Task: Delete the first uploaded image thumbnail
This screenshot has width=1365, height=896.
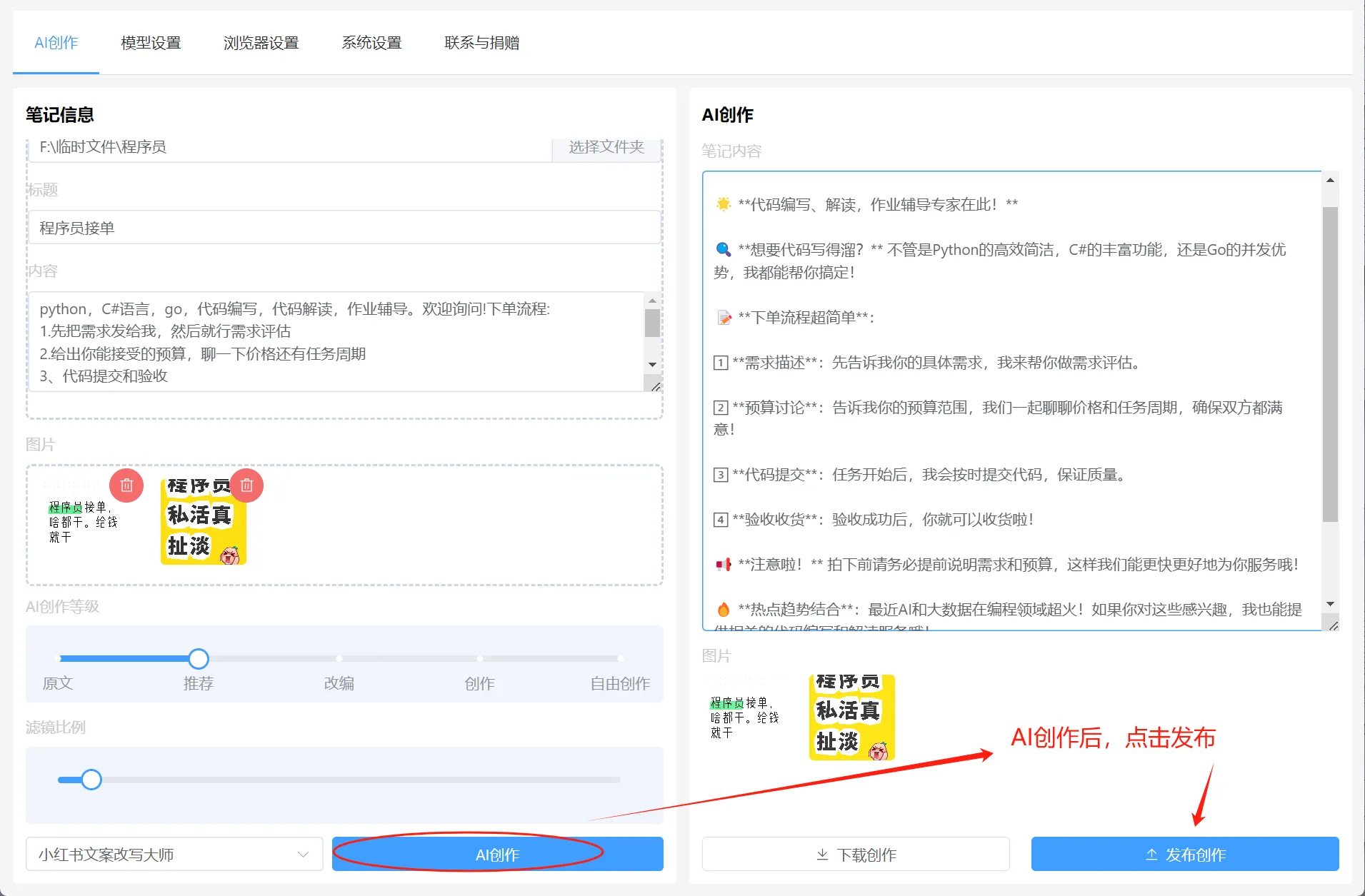Action: pyautogui.click(x=126, y=485)
